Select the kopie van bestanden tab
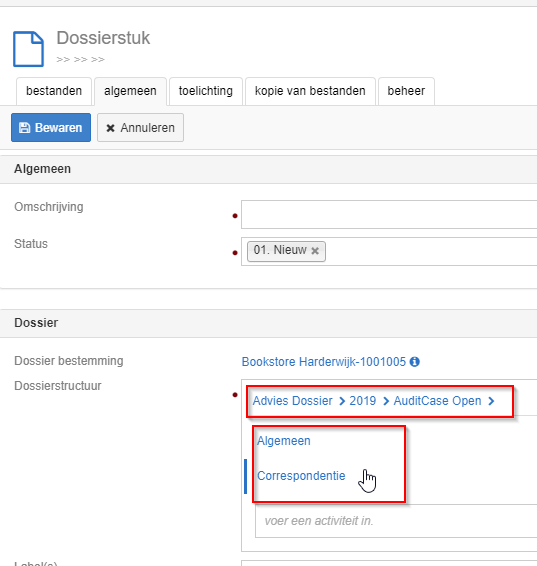 [310, 91]
